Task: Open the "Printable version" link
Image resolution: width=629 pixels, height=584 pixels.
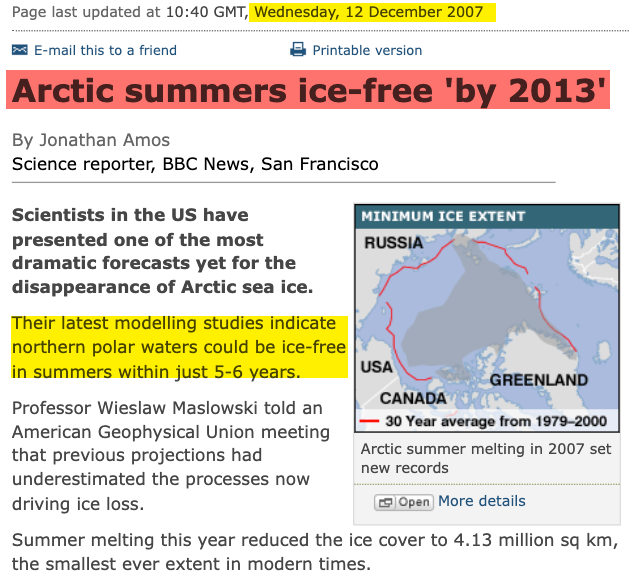Action: point(367,50)
